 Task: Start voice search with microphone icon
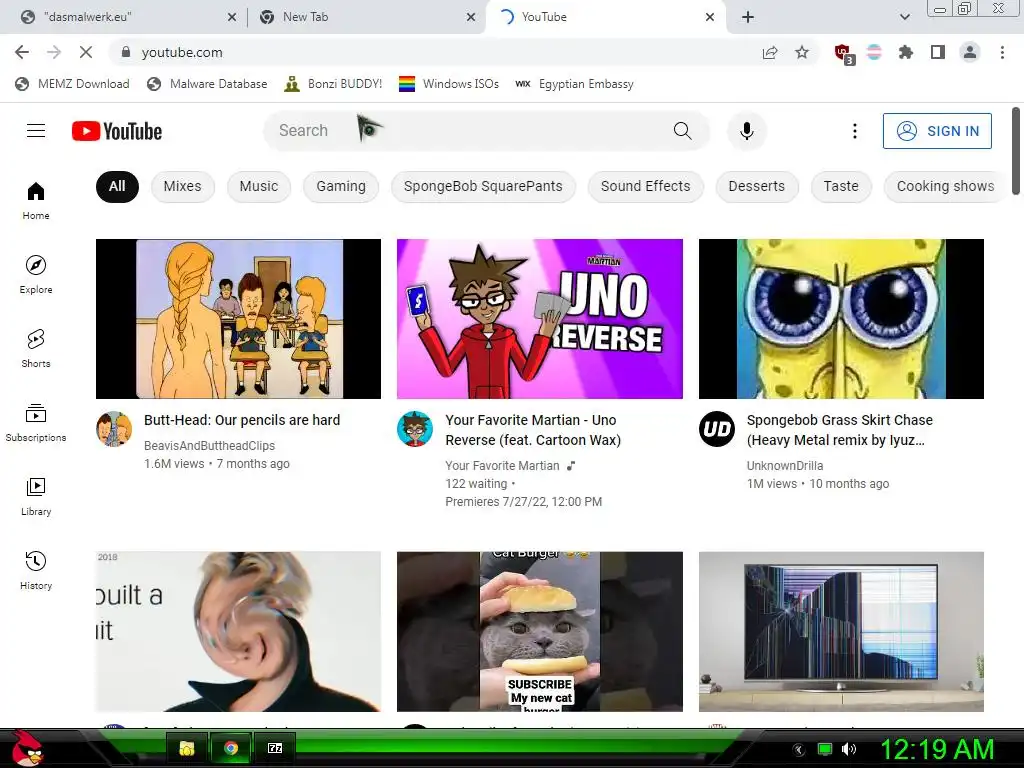tap(746, 131)
